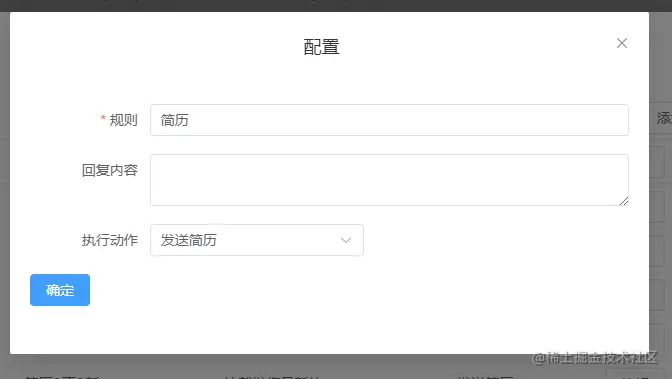The height and width of the screenshot is (379, 672).
Task: Click the 执行动作 label
Action: 110,240
